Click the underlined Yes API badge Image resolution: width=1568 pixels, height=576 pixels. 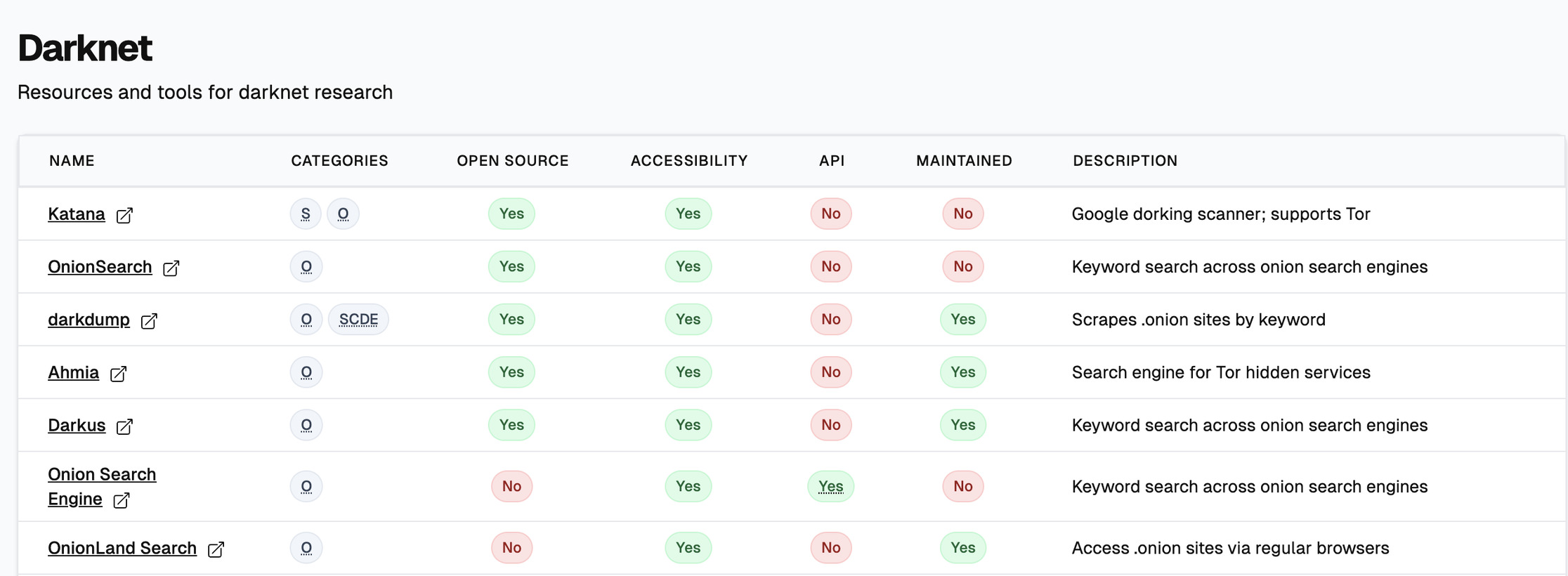(x=831, y=486)
